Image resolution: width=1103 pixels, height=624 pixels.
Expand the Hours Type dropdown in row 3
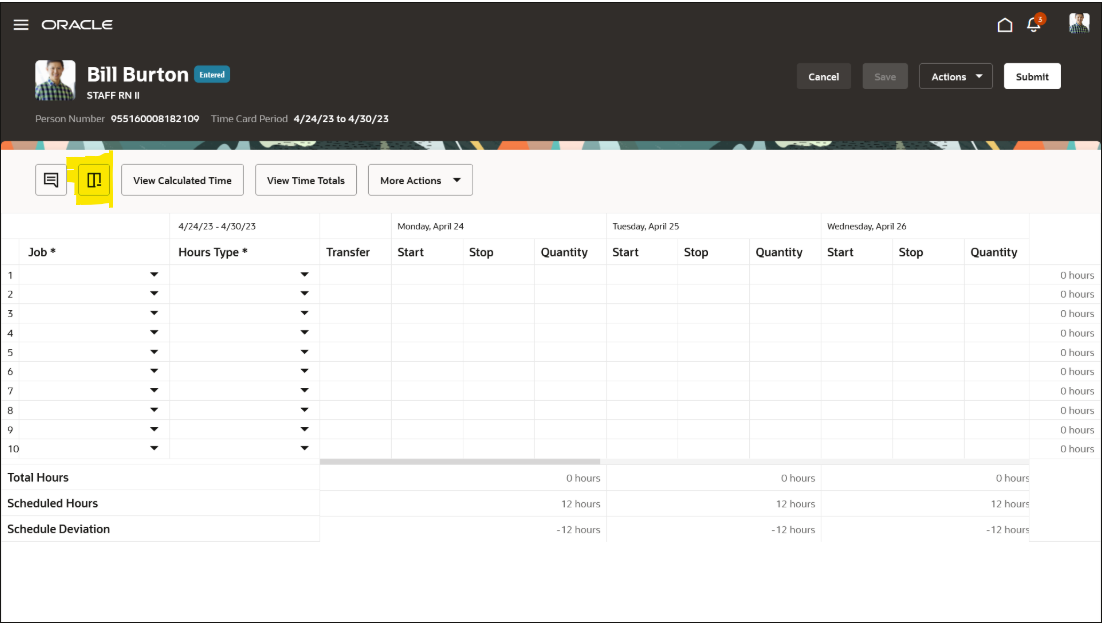[x=304, y=313]
